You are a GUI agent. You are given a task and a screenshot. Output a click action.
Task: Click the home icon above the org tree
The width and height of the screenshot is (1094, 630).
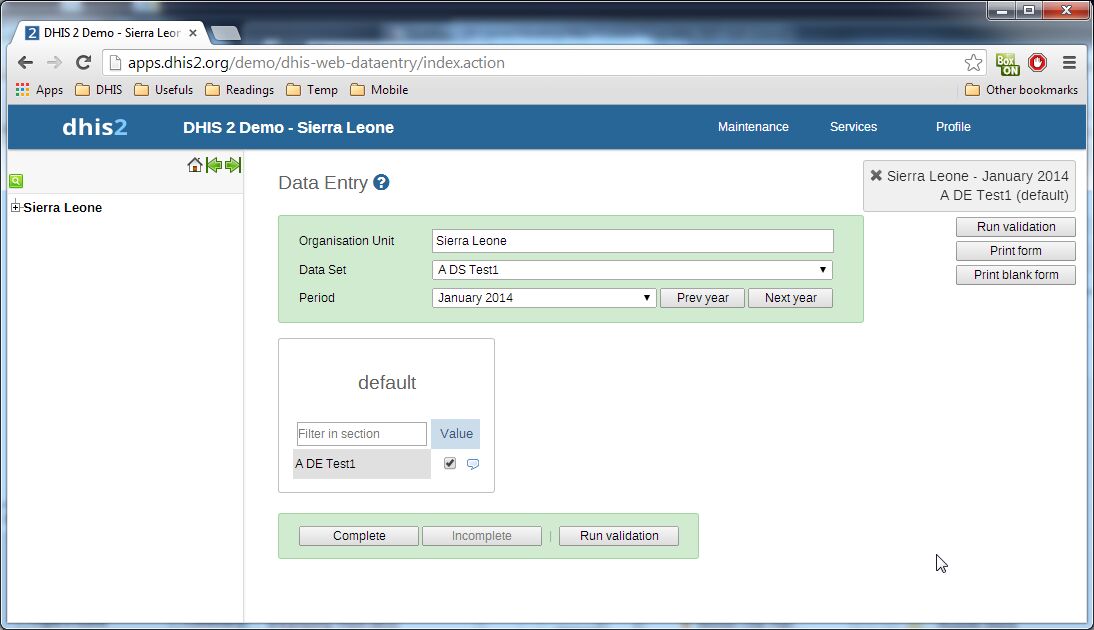195,165
